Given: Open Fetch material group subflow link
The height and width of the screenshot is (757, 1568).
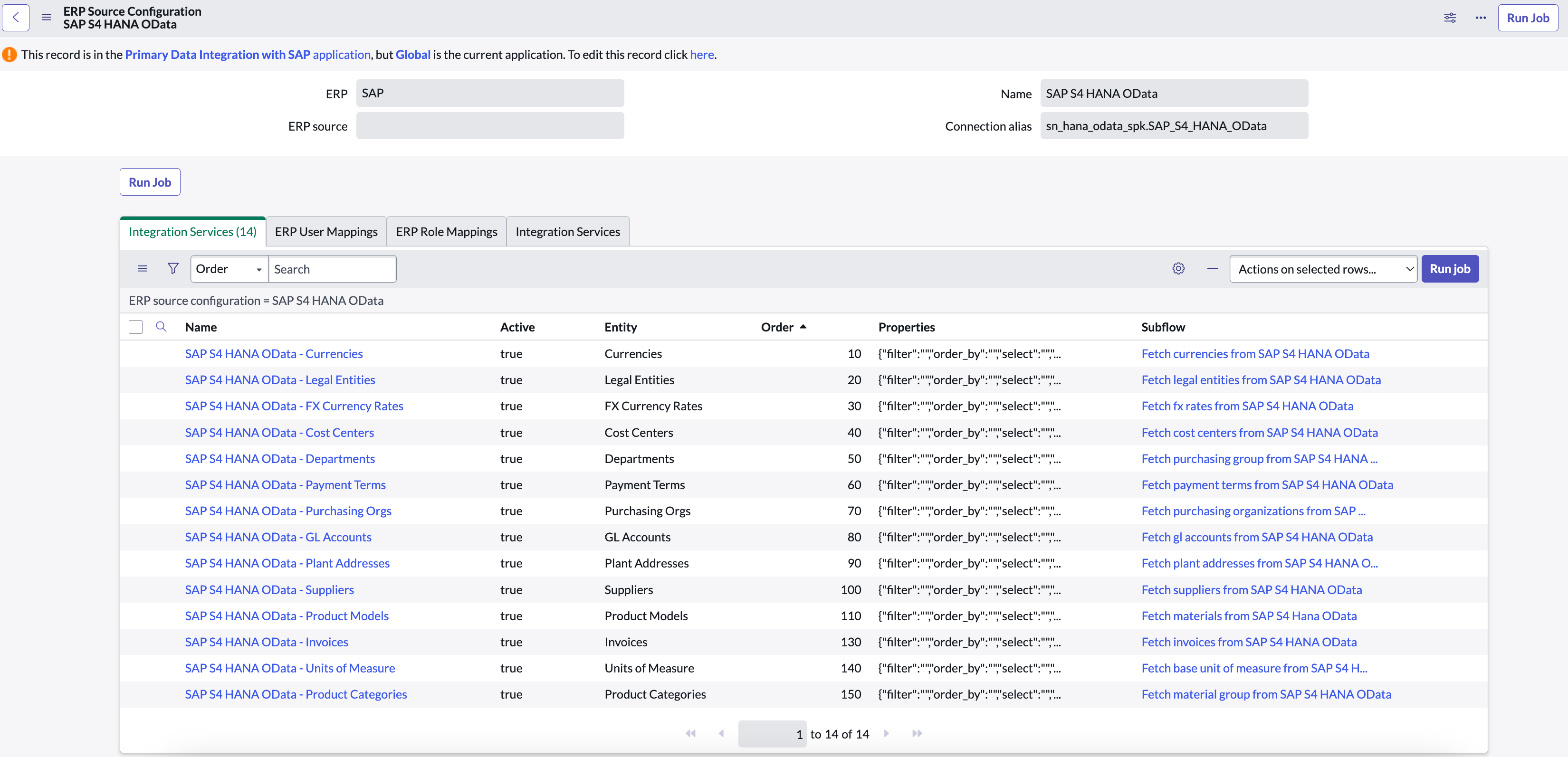Looking at the screenshot, I should point(1266,694).
